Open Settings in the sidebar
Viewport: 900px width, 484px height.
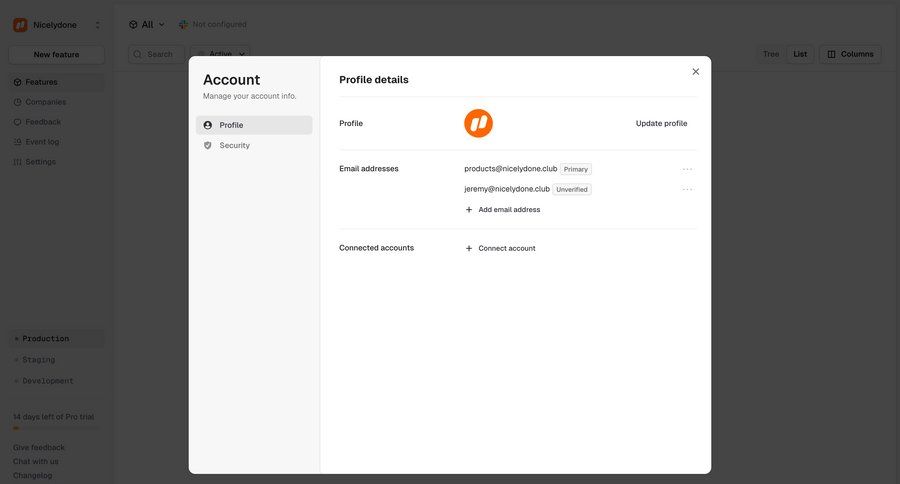point(56,162)
